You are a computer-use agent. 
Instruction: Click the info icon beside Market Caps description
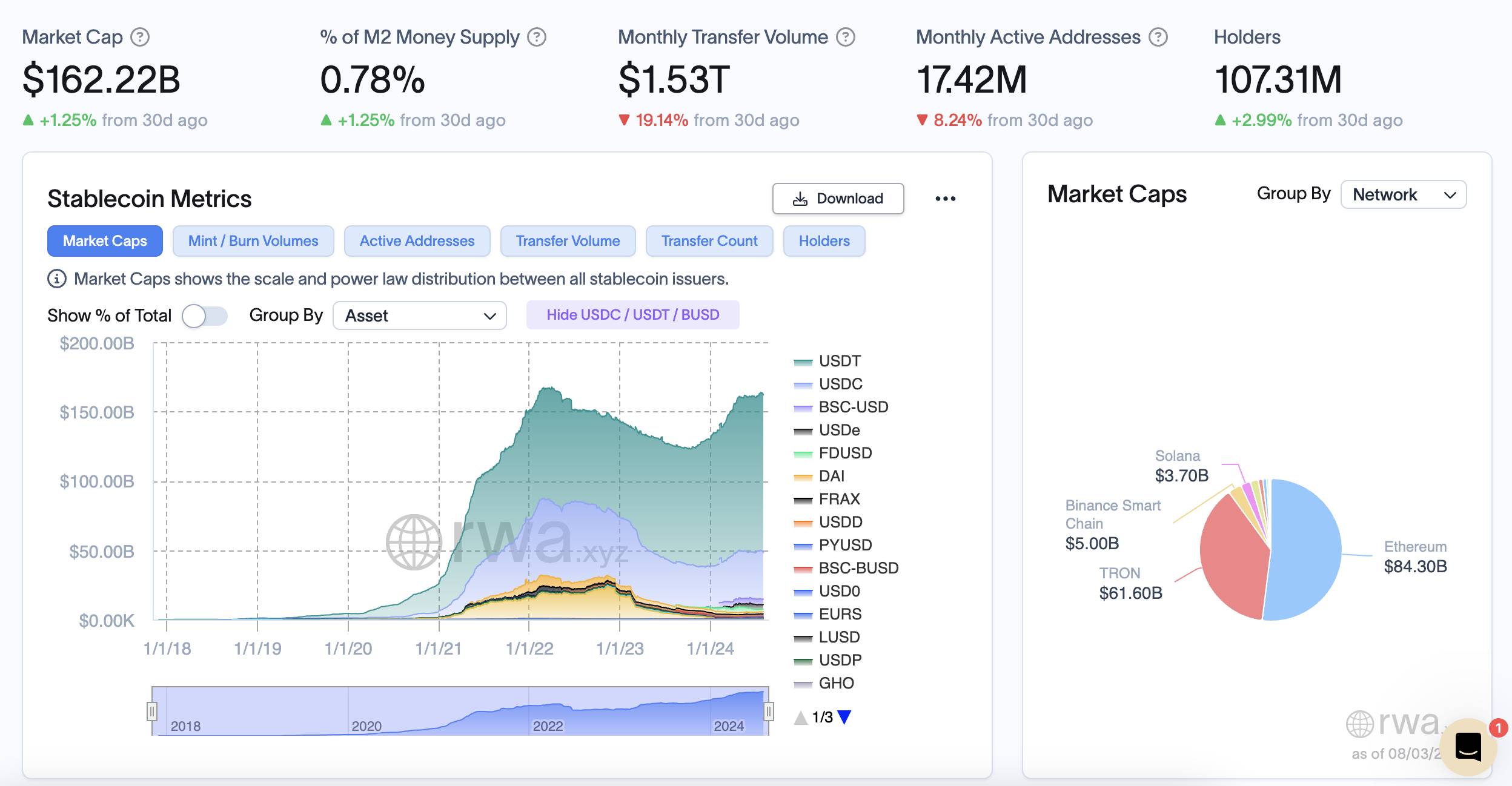click(x=57, y=279)
